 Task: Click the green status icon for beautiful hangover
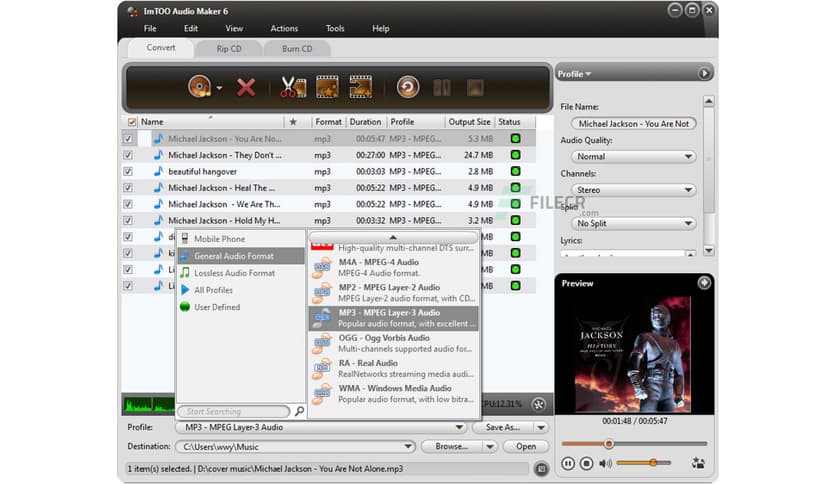click(516, 171)
